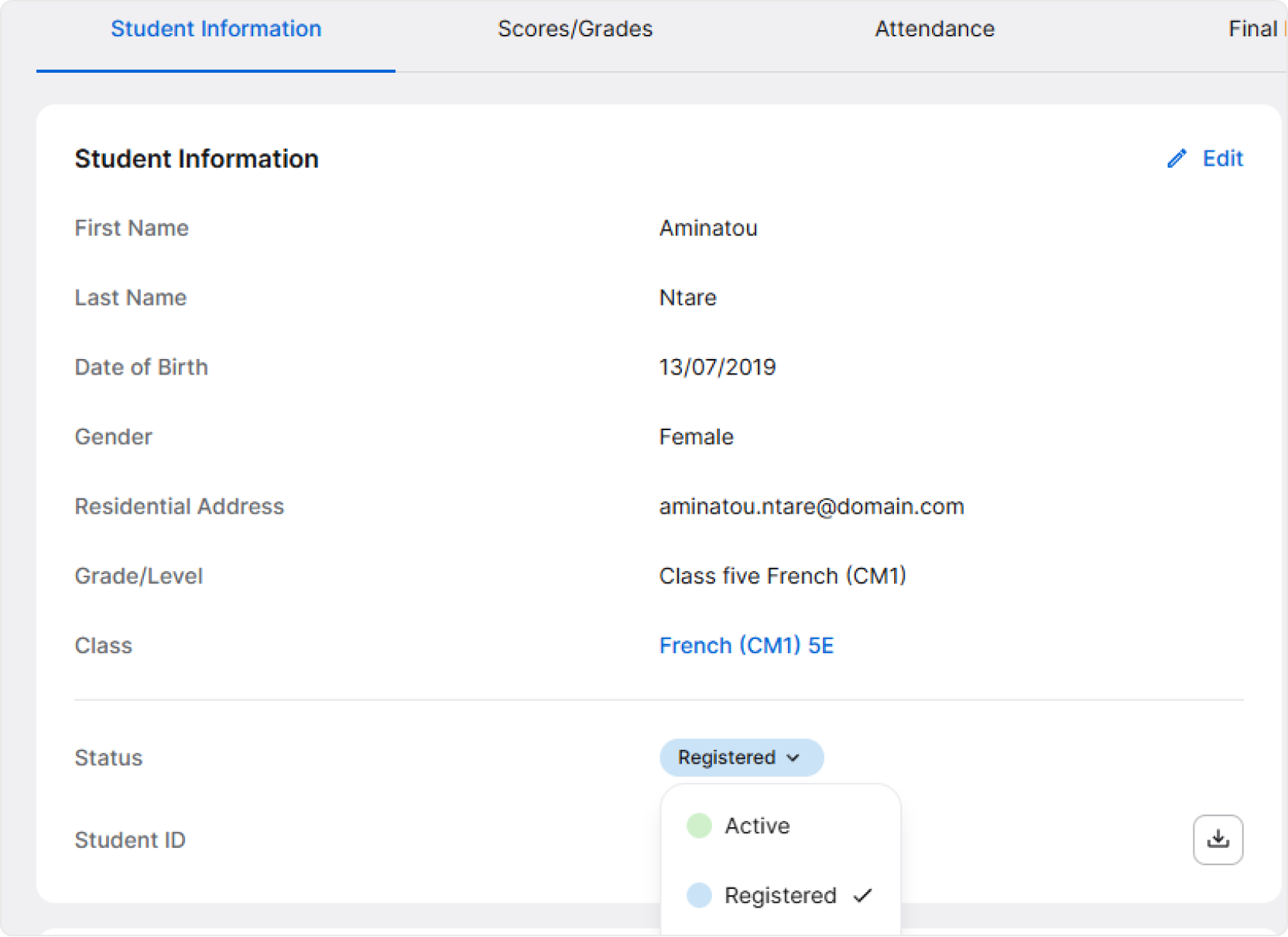Collapse the open status dropdown menu
Viewport: 1288px width, 937px height.
point(741,757)
